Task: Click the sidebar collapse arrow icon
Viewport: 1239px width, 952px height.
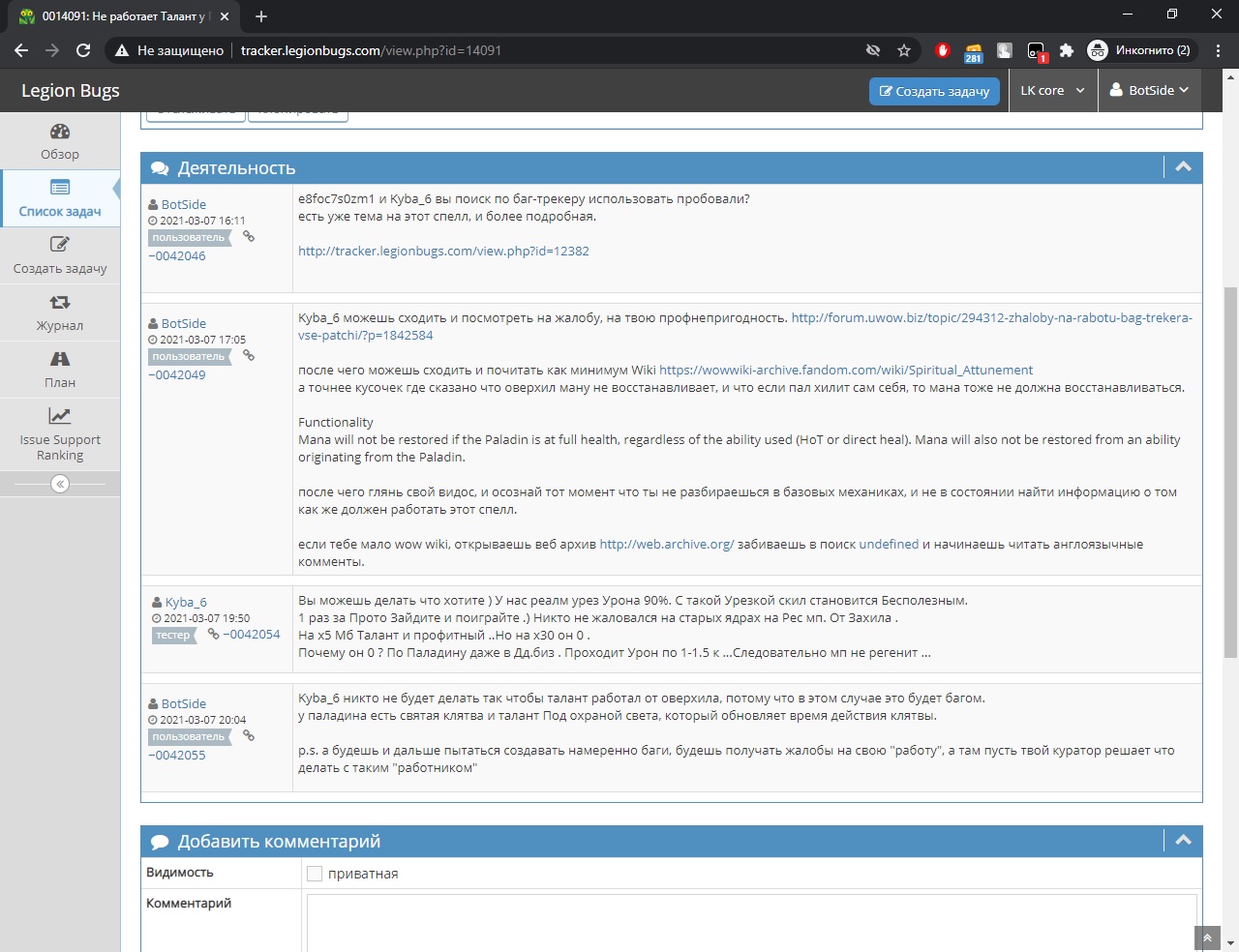Action: pyautogui.click(x=60, y=484)
